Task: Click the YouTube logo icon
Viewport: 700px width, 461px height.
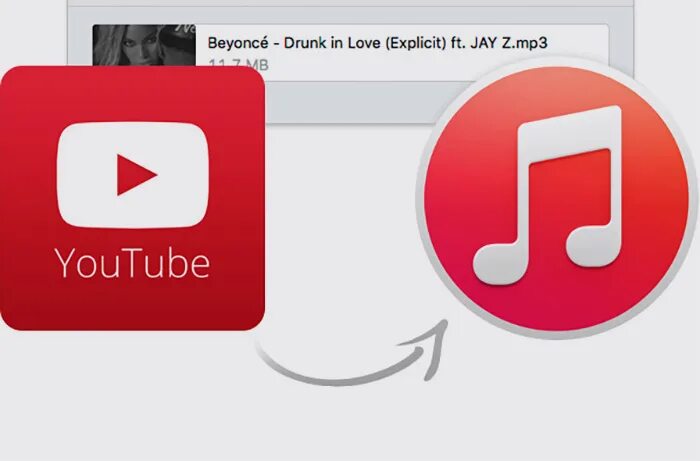Action: 132,198
